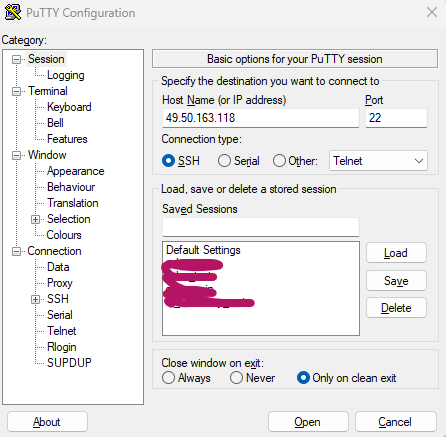Set close window on exit to Never
Viewport: 446px width, 437px height.
[236, 378]
